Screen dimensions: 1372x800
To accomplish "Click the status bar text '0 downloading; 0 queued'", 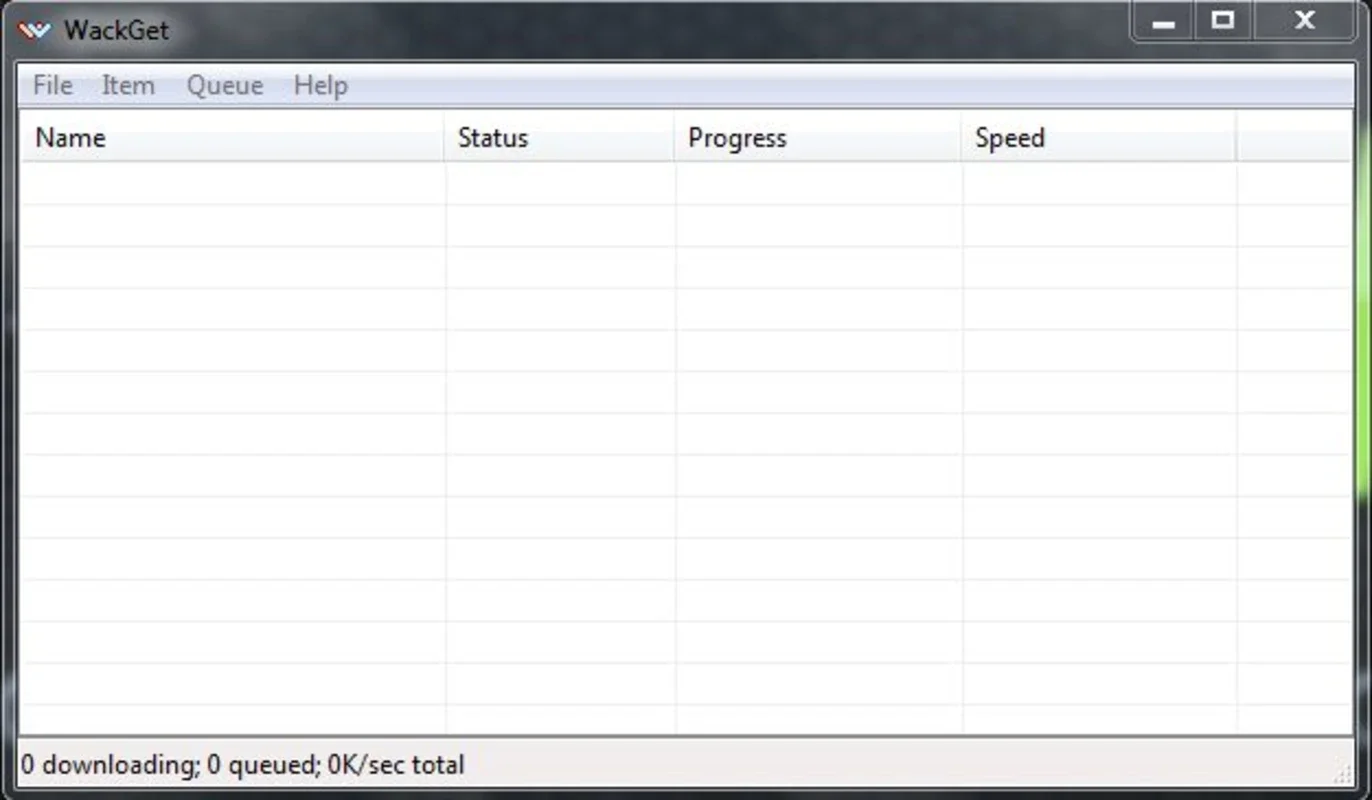I will (x=168, y=765).
